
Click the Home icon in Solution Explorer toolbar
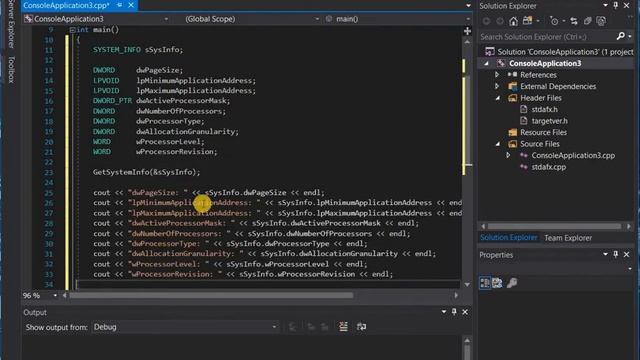[x=513, y=21]
